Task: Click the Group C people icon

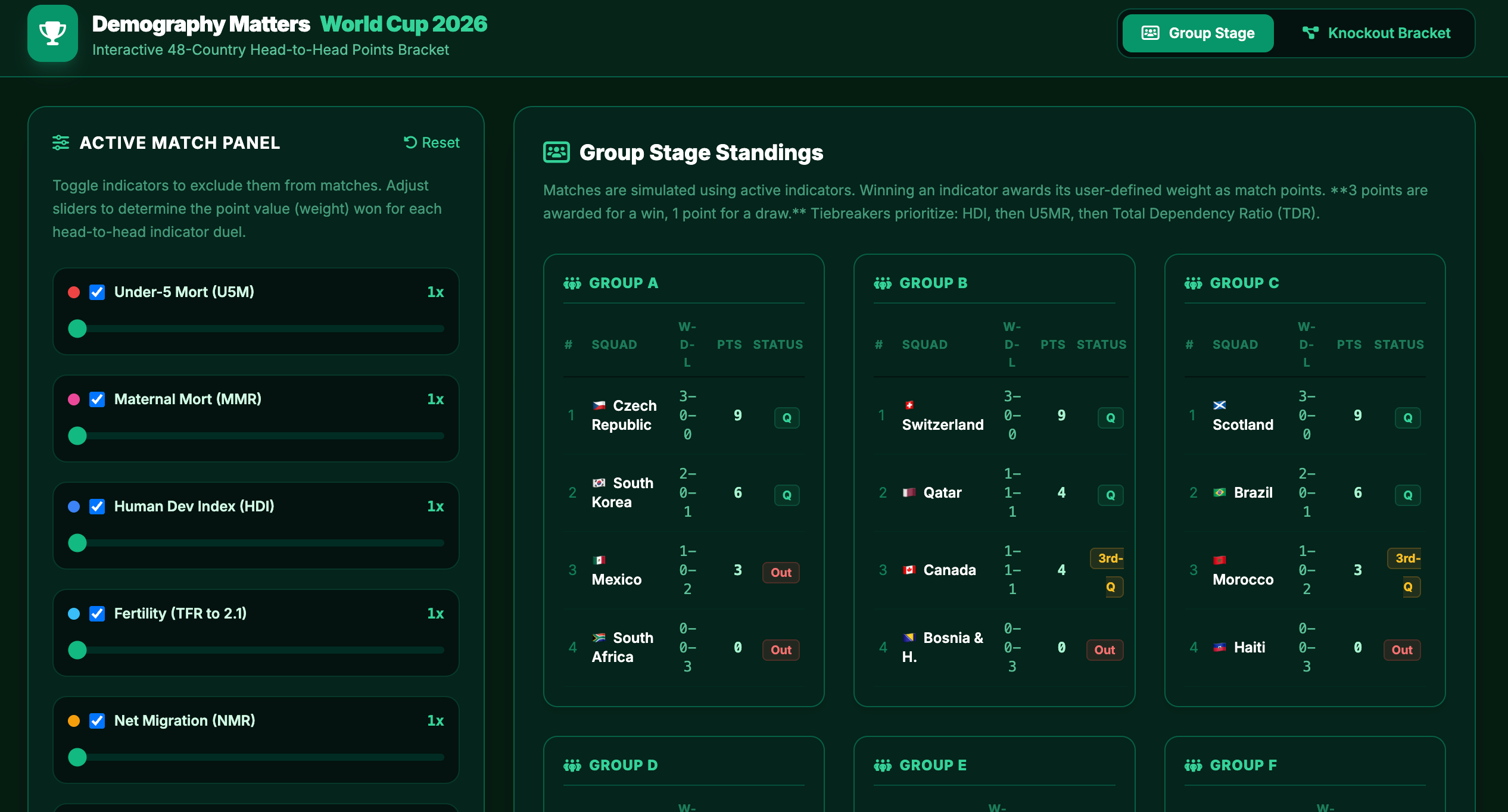Action: tap(1194, 283)
